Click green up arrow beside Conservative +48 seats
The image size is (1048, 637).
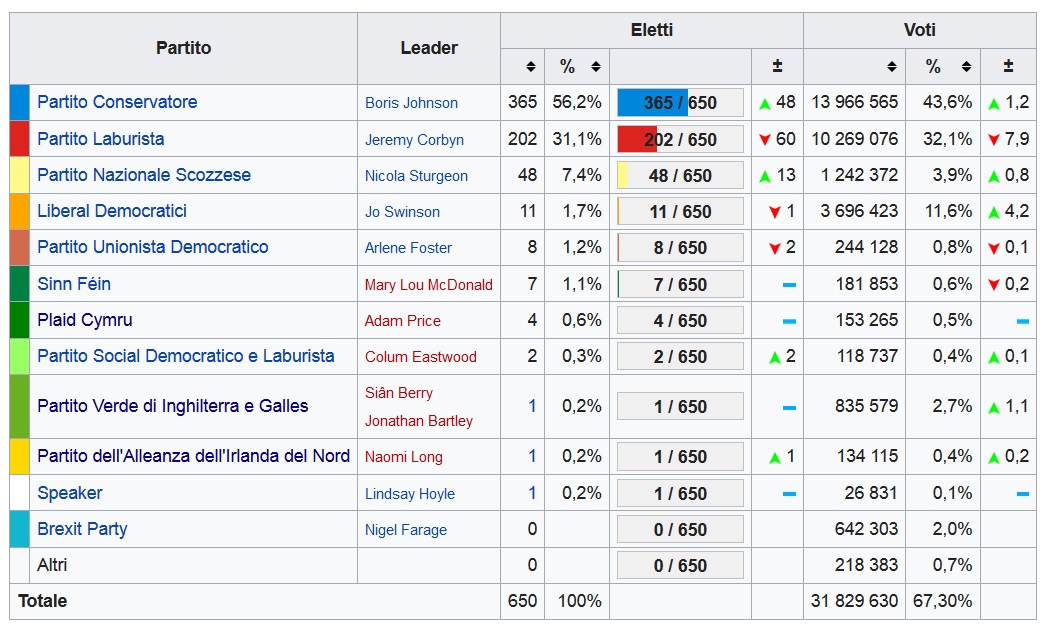(765, 103)
